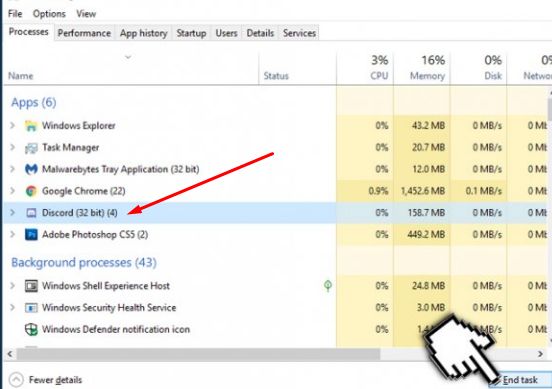Expand the Discord (32 bit) process group
Image resolution: width=552 pixels, height=389 pixels.
(x=13, y=213)
